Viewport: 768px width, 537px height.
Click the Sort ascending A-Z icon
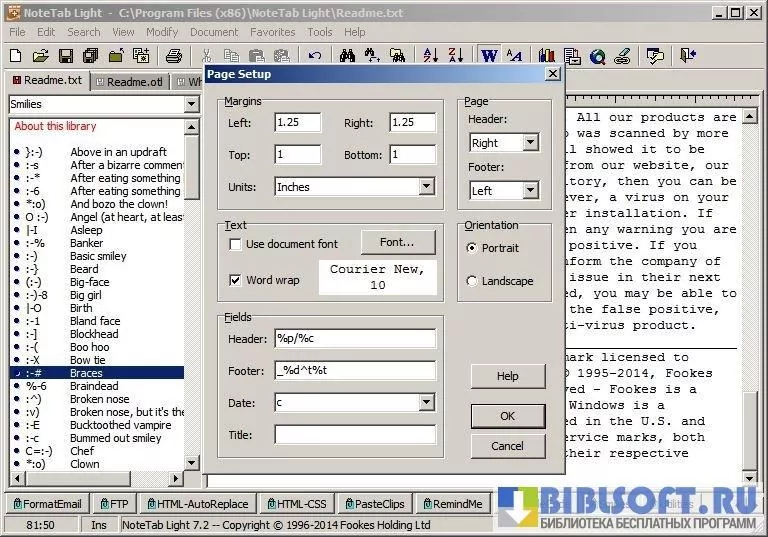[x=431, y=56]
